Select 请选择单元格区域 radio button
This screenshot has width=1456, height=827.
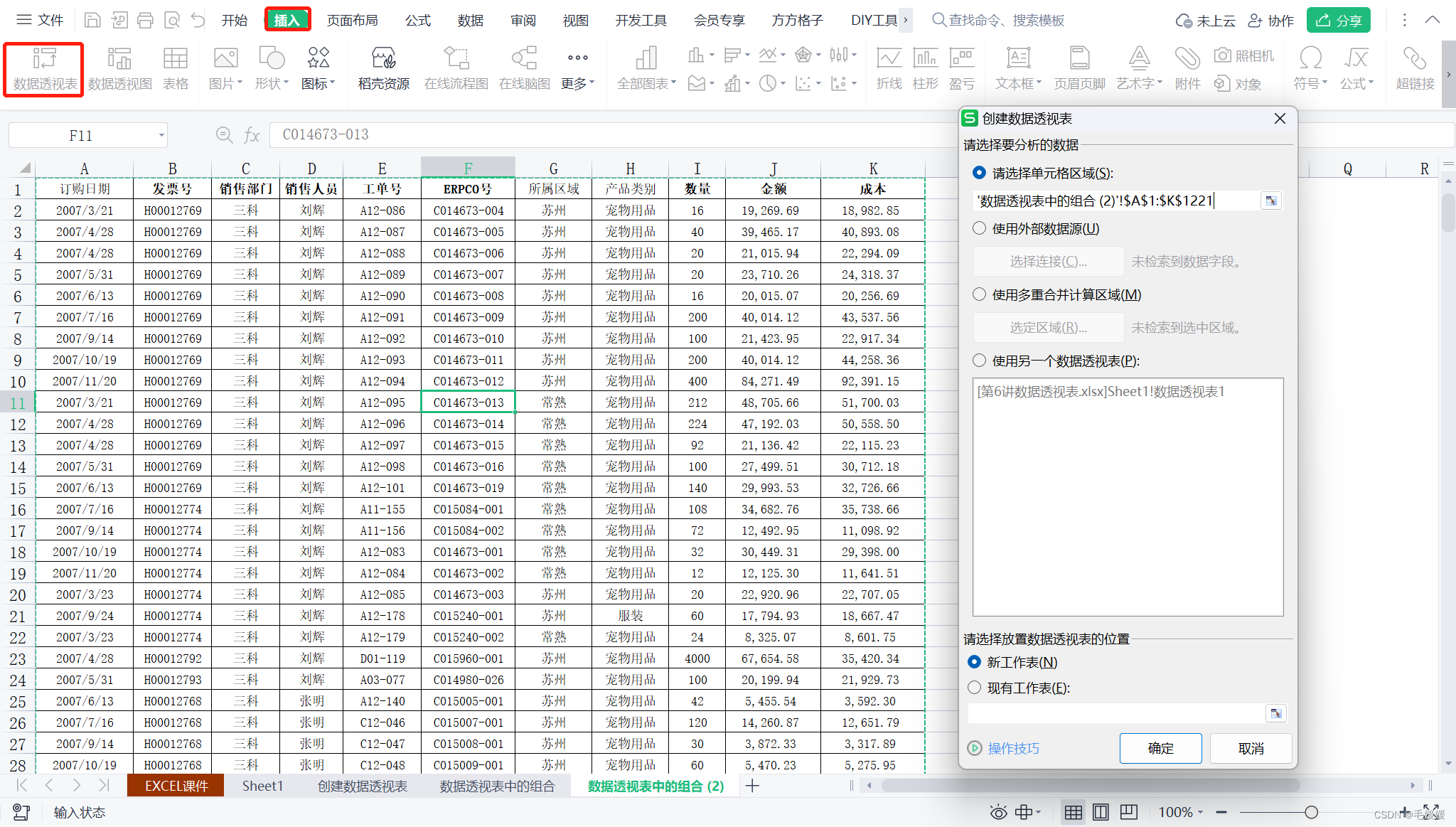[979, 173]
